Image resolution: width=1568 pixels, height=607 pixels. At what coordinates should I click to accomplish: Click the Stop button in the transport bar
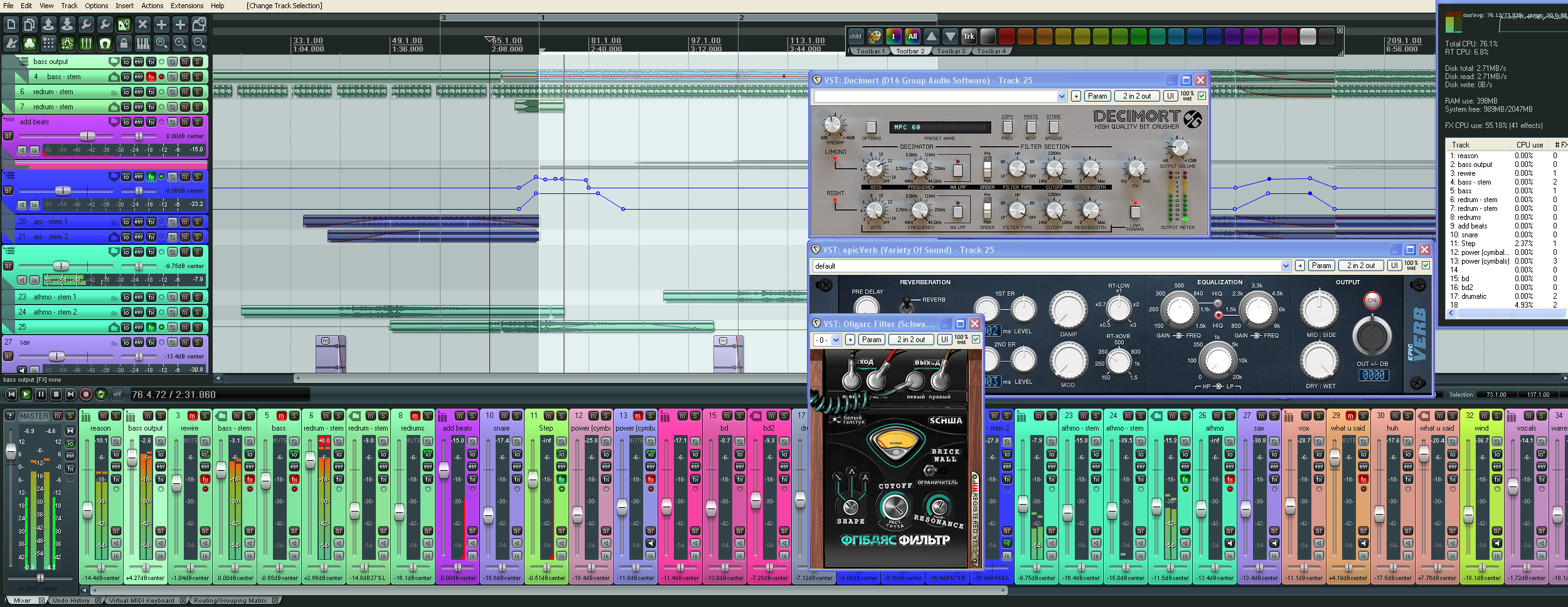[56, 394]
